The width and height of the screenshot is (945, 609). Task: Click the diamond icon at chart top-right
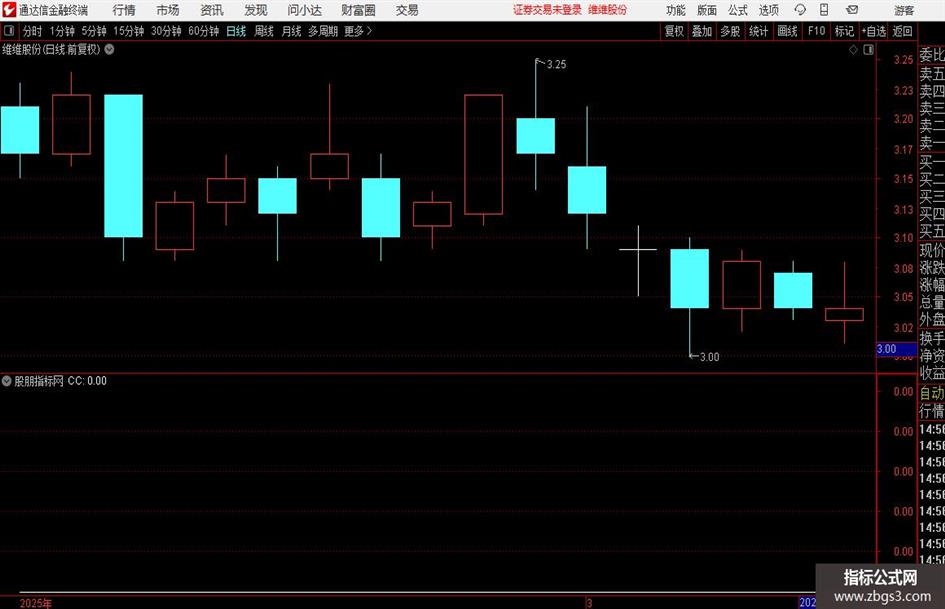pyautogui.click(x=853, y=50)
